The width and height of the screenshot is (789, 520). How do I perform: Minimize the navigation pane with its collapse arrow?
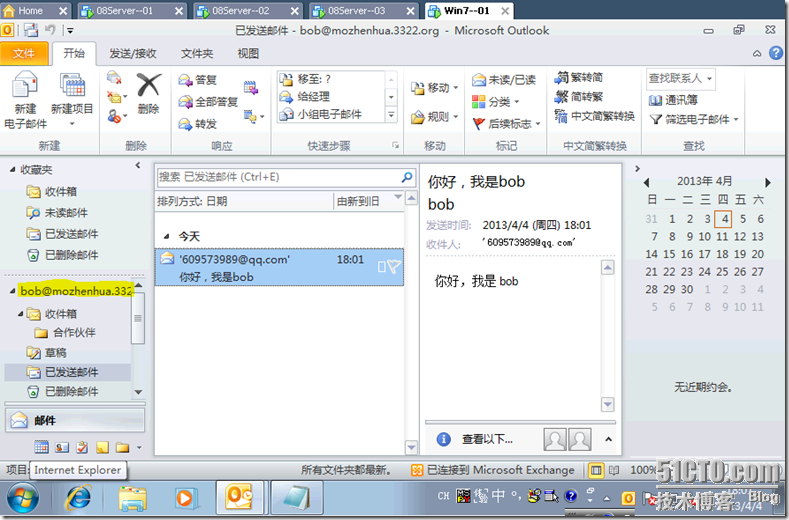[138, 165]
